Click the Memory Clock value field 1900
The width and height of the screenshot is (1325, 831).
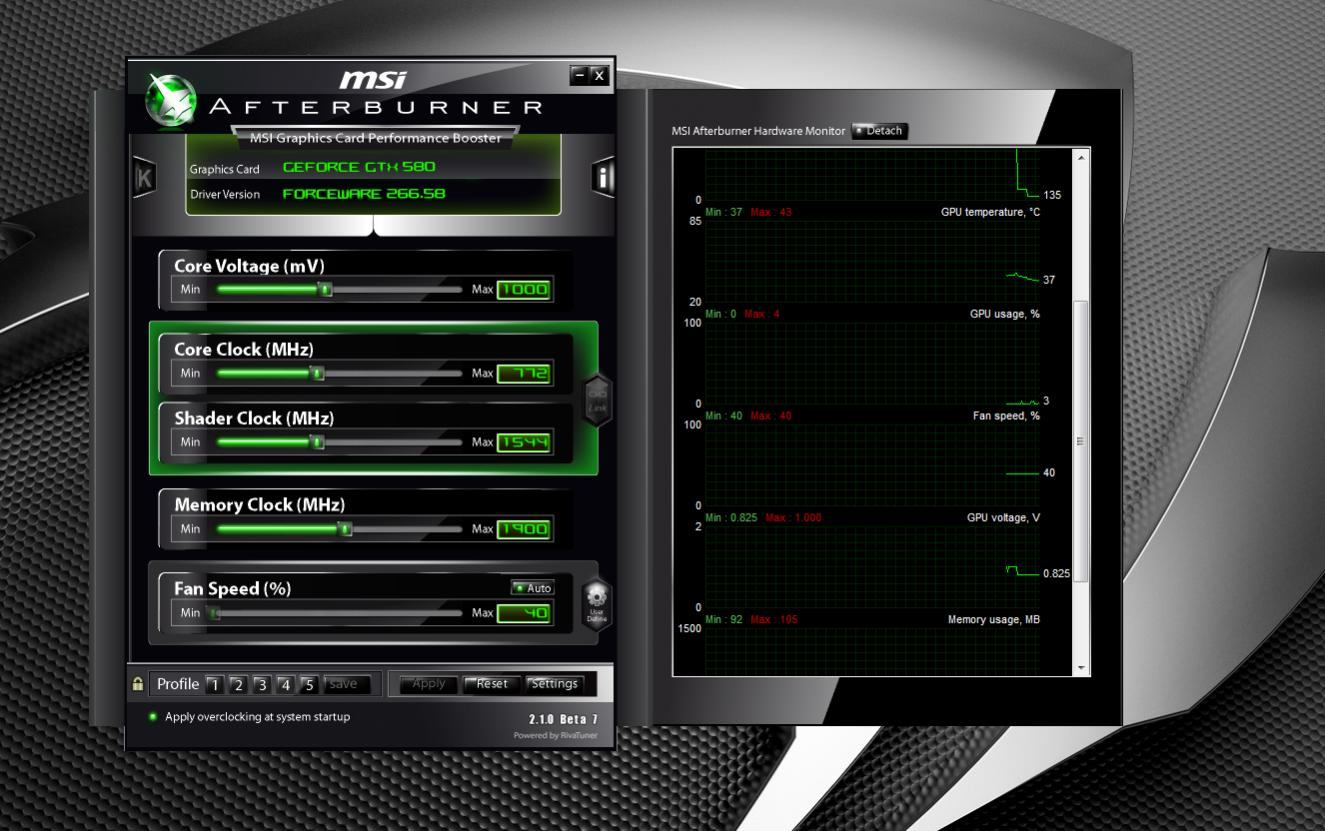(524, 529)
